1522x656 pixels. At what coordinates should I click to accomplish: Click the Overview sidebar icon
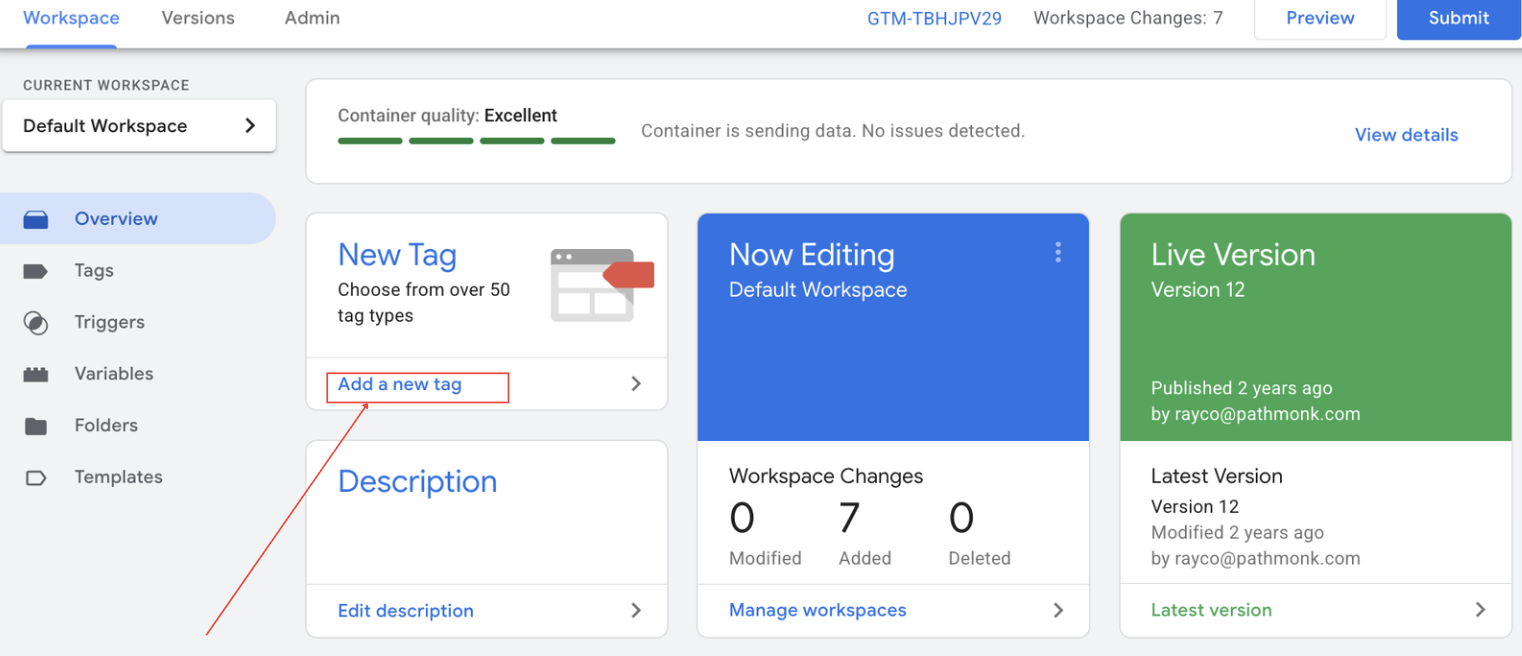[x=36, y=219]
